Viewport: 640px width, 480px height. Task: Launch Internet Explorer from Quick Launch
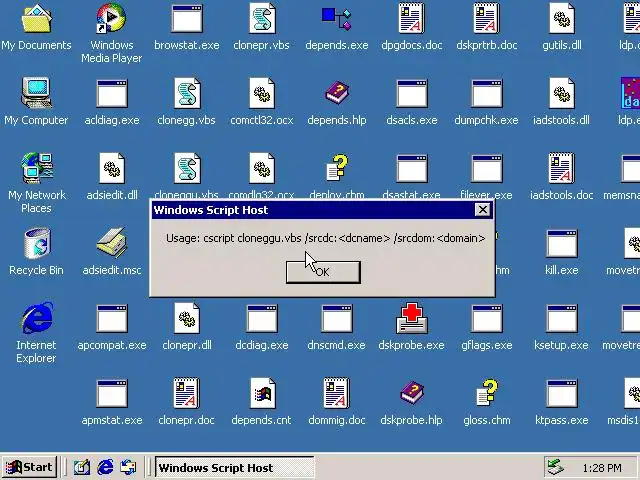[105, 467]
